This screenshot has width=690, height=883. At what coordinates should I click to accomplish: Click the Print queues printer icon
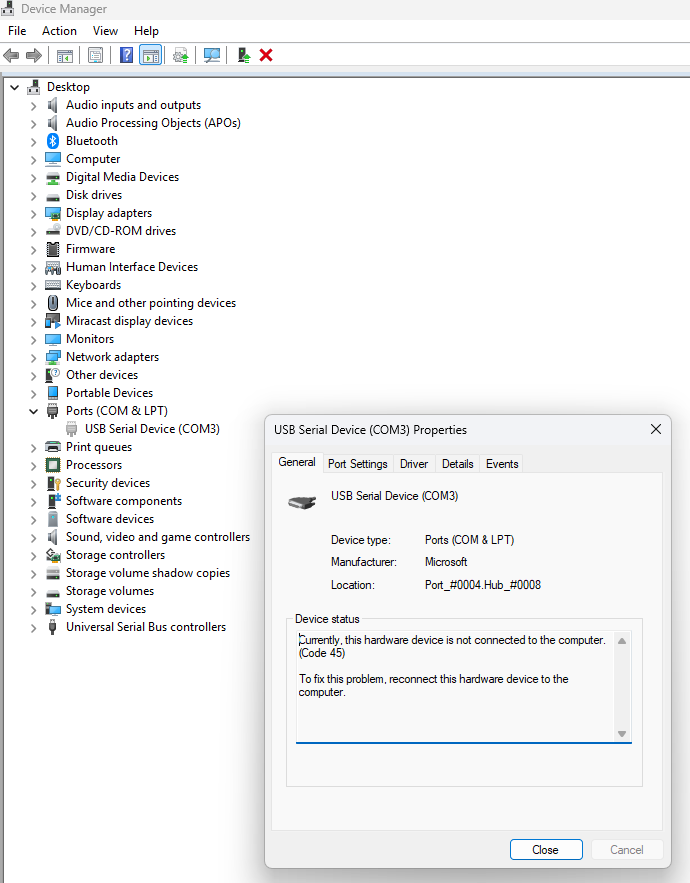(x=53, y=447)
